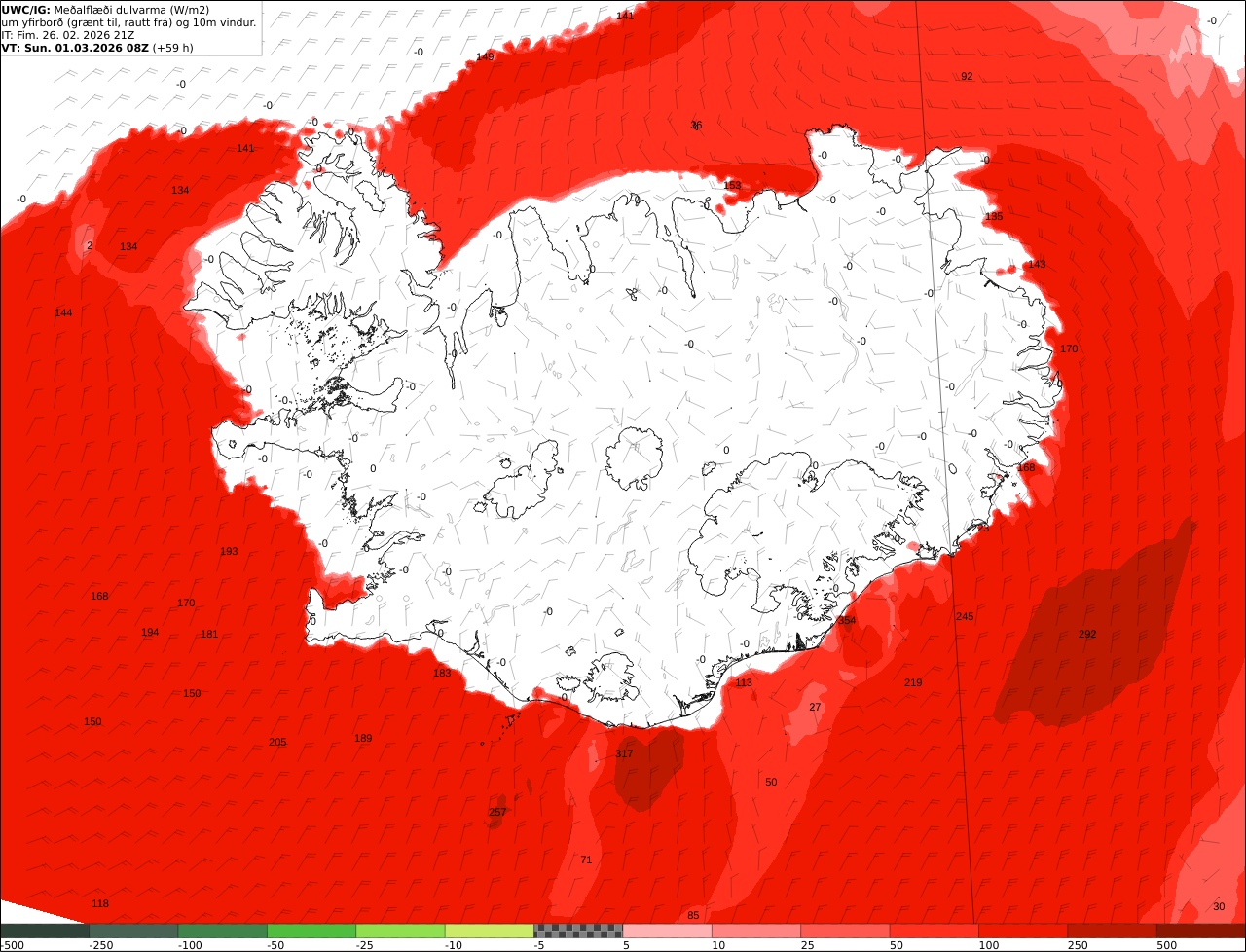The width and height of the screenshot is (1246, 952).
Task: Click the legend tick label -250
Action: pos(101,944)
